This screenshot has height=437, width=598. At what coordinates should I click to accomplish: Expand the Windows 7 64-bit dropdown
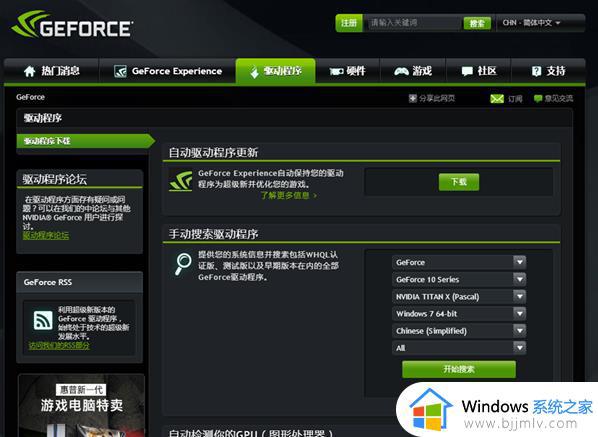(459, 314)
